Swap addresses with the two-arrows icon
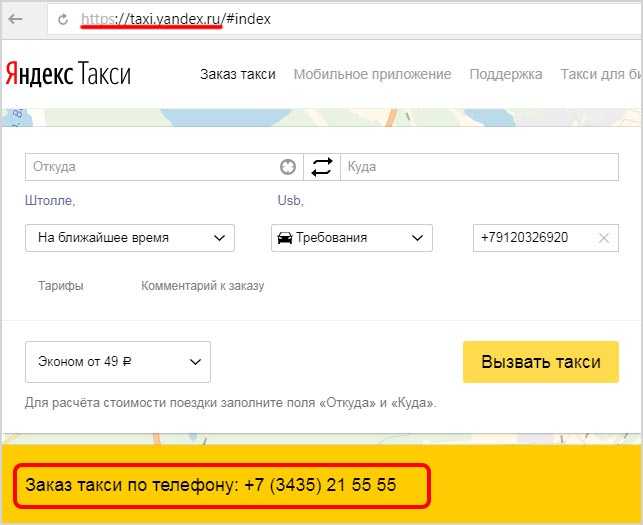This screenshot has height=525, width=643. coord(322,167)
